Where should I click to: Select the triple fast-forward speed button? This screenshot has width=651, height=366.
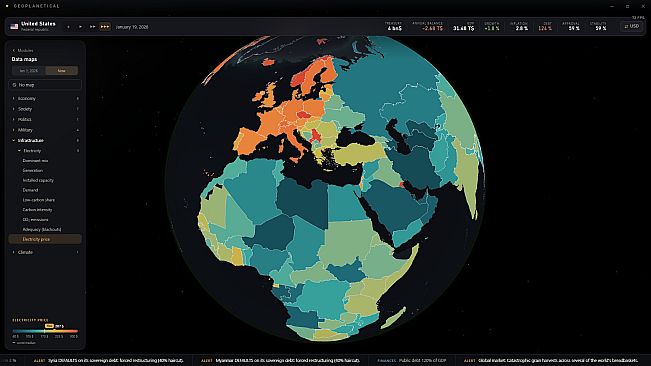[x=105, y=27]
